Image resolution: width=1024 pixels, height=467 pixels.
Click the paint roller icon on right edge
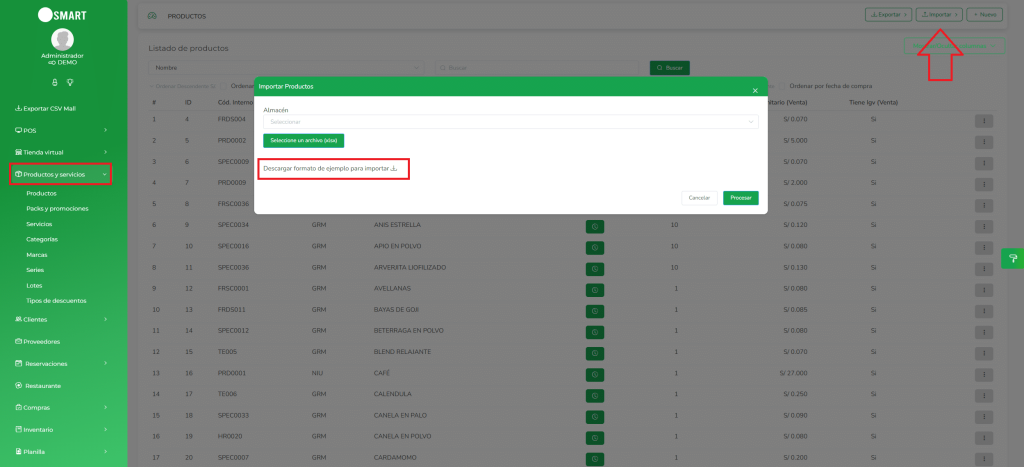1012,258
